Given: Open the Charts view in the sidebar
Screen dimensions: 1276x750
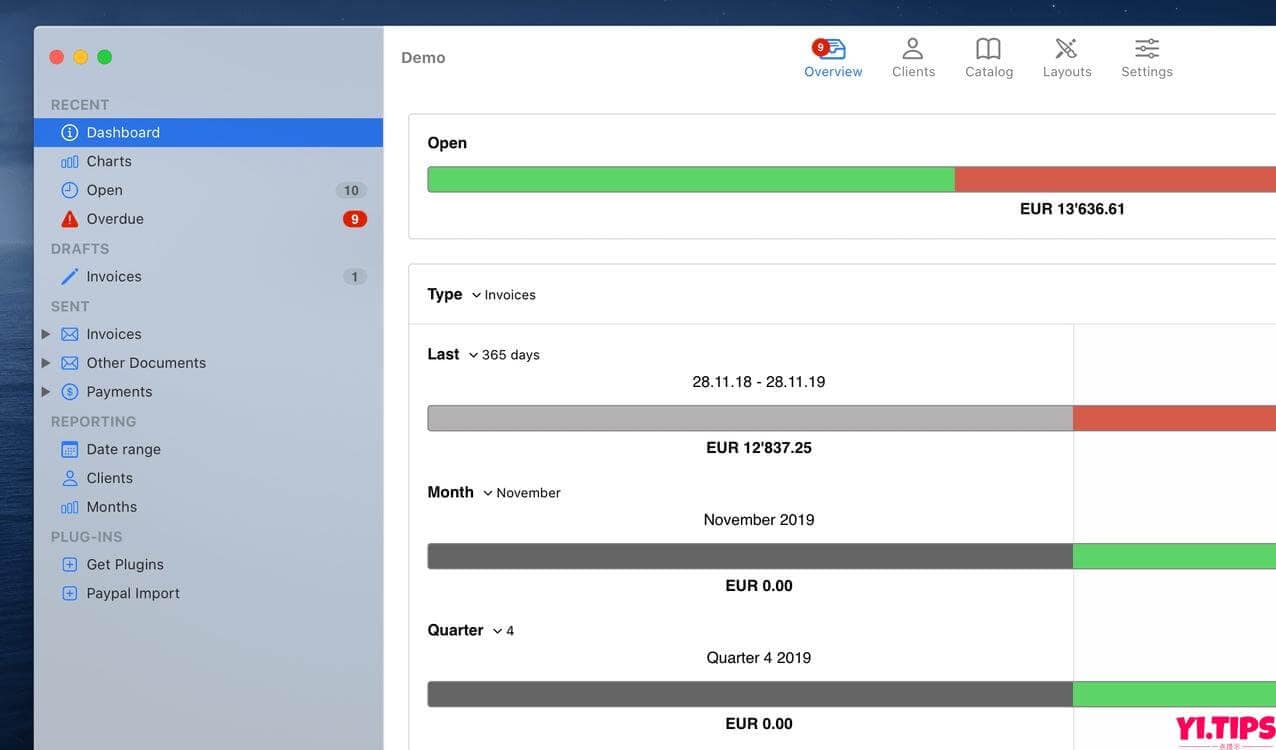Looking at the screenshot, I should [x=108, y=161].
